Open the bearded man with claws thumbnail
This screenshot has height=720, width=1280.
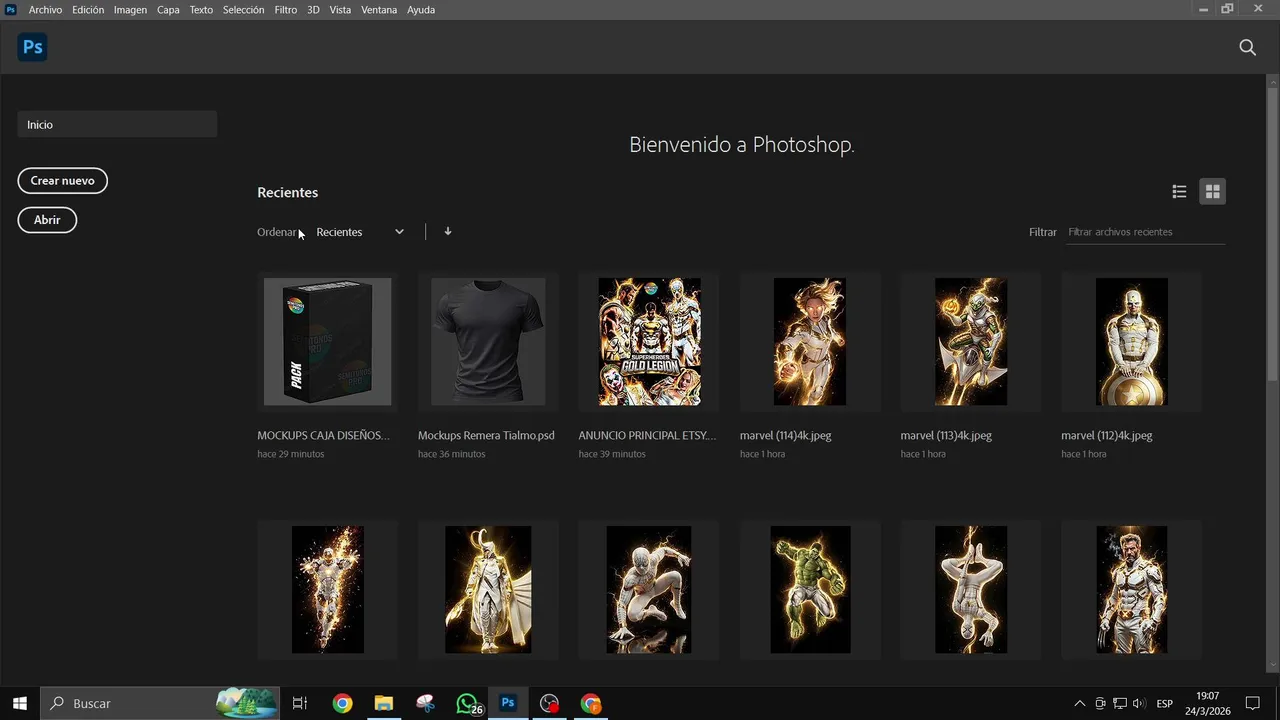[1131, 590]
